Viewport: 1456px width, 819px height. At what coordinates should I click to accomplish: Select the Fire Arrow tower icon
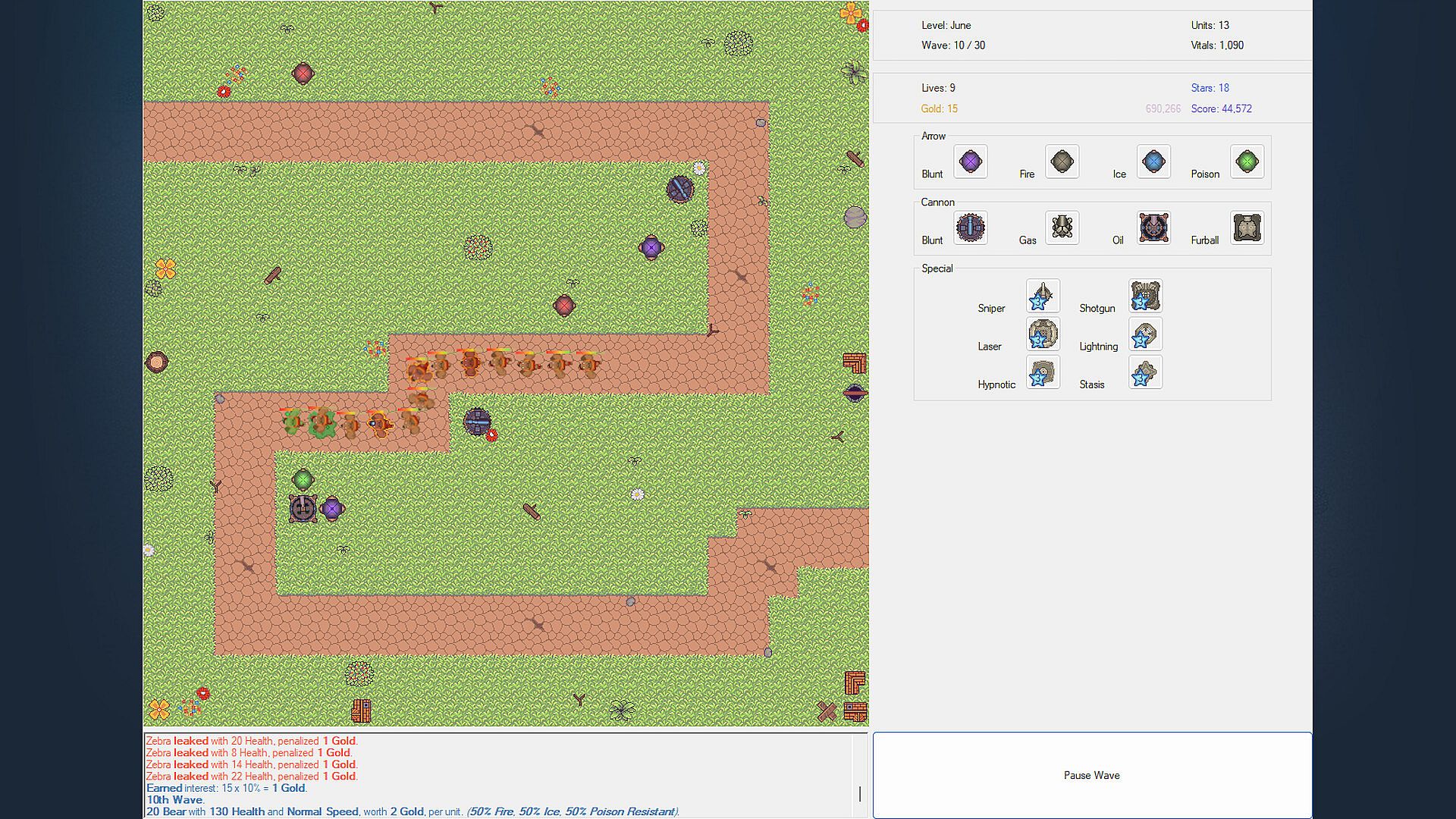click(1062, 162)
